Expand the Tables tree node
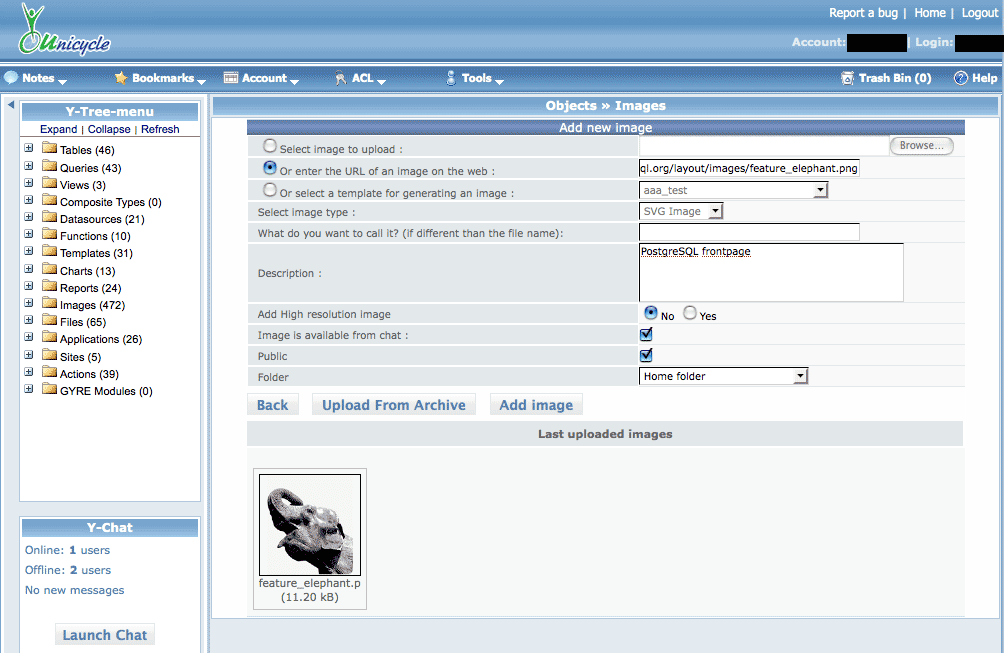This screenshot has height=653, width=1004. [29, 149]
